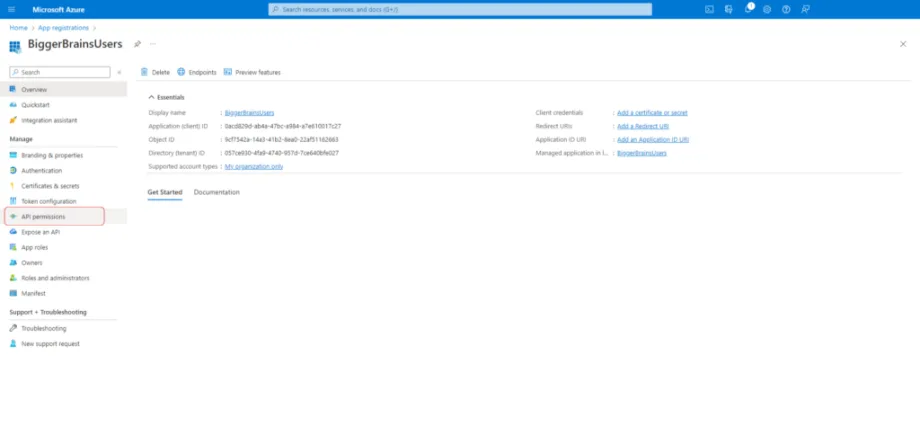This screenshot has height=444, width=920.
Task: Open the Notifications bell
Action: pyautogui.click(x=748, y=9)
